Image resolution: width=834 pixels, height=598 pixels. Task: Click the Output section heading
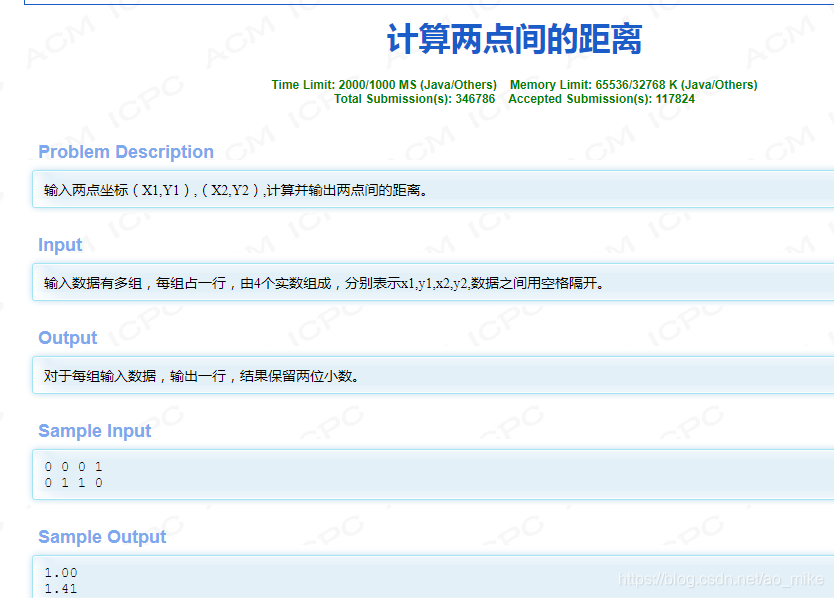pyautogui.click(x=68, y=338)
